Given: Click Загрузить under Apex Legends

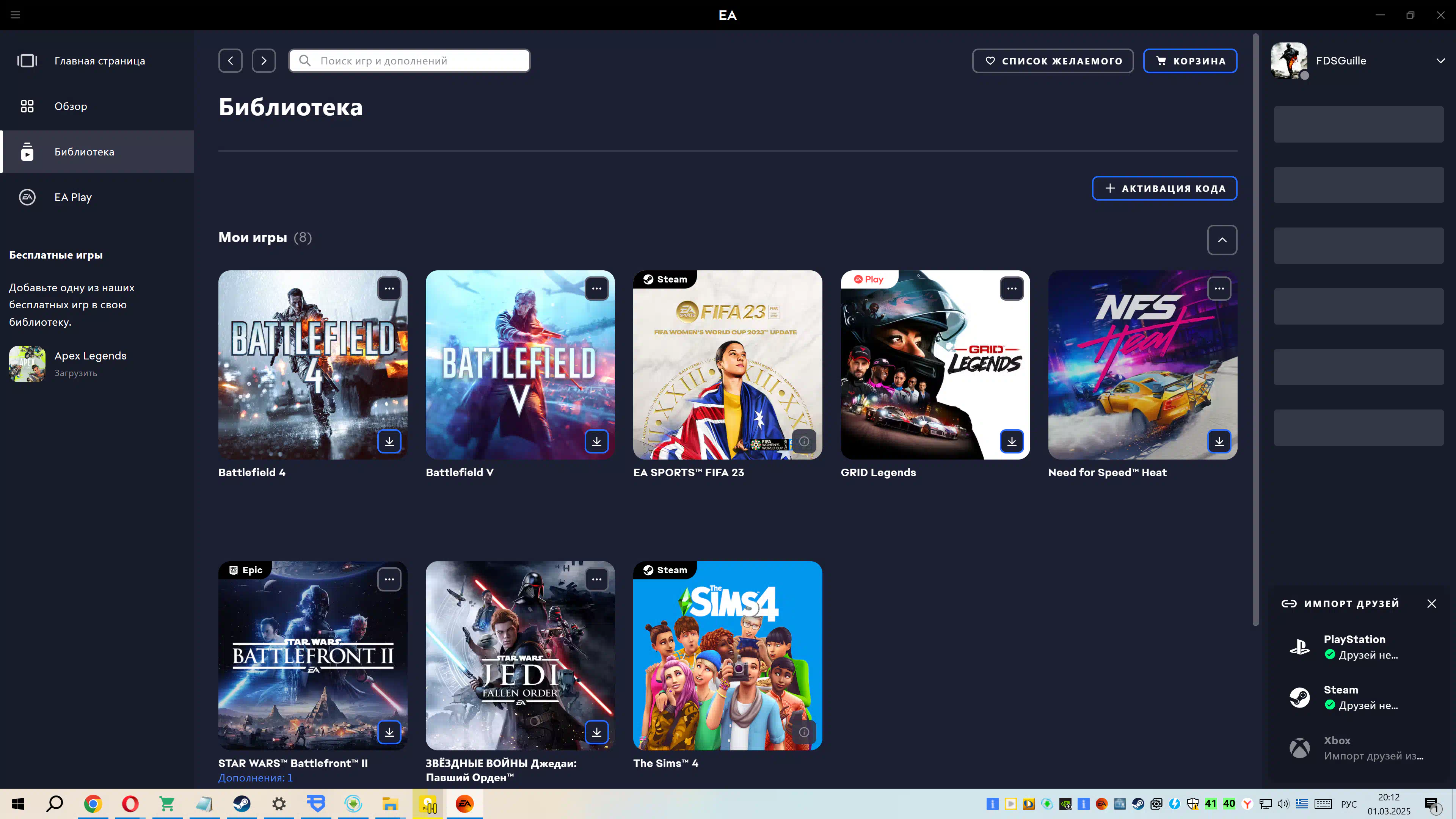Looking at the screenshot, I should point(76,373).
